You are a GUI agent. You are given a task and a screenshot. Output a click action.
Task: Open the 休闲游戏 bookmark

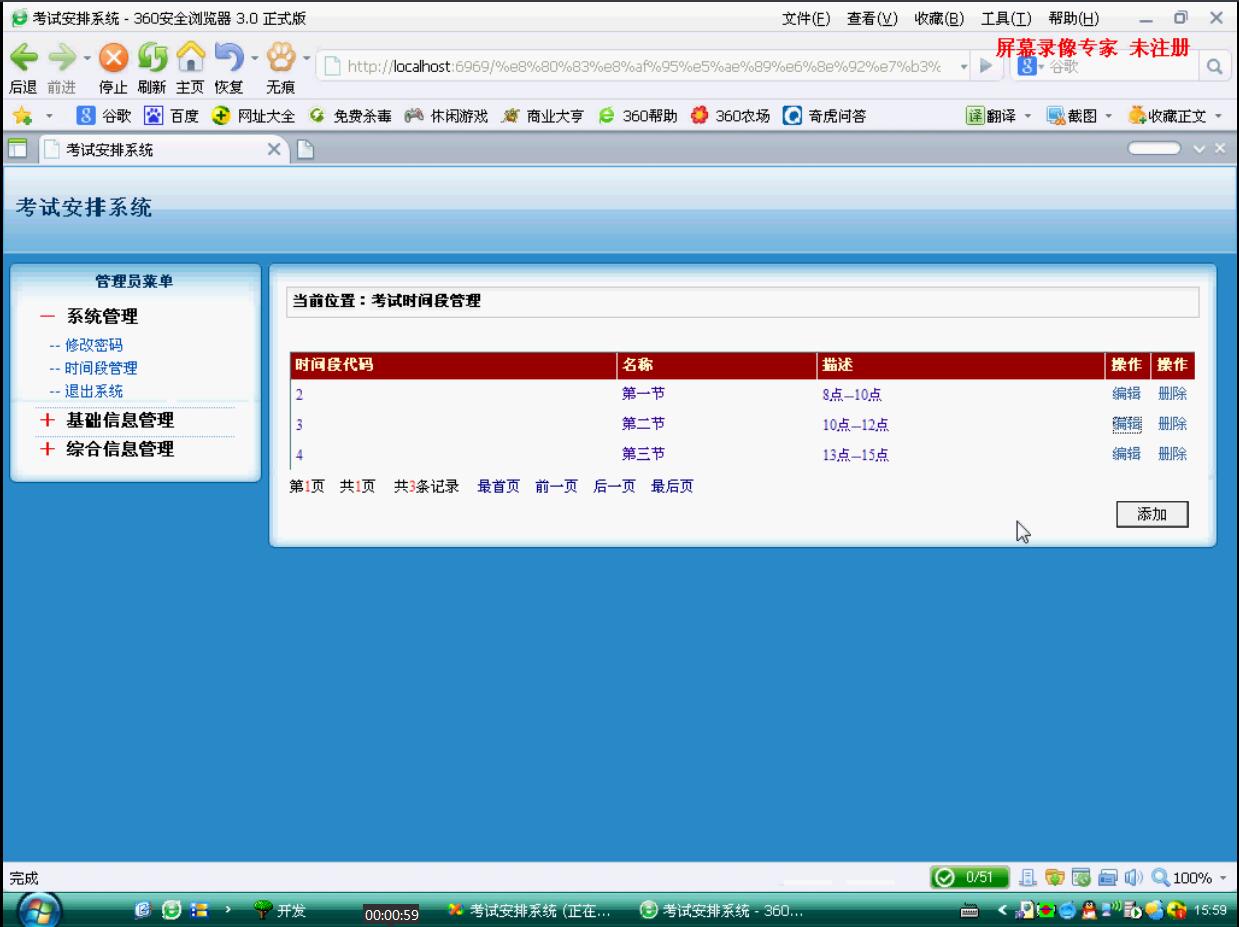445,116
